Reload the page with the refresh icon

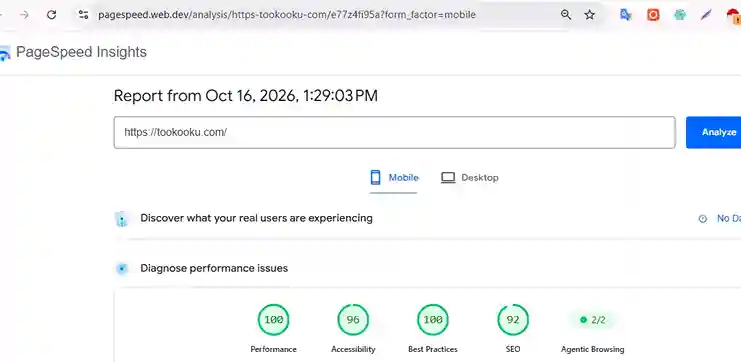point(52,15)
